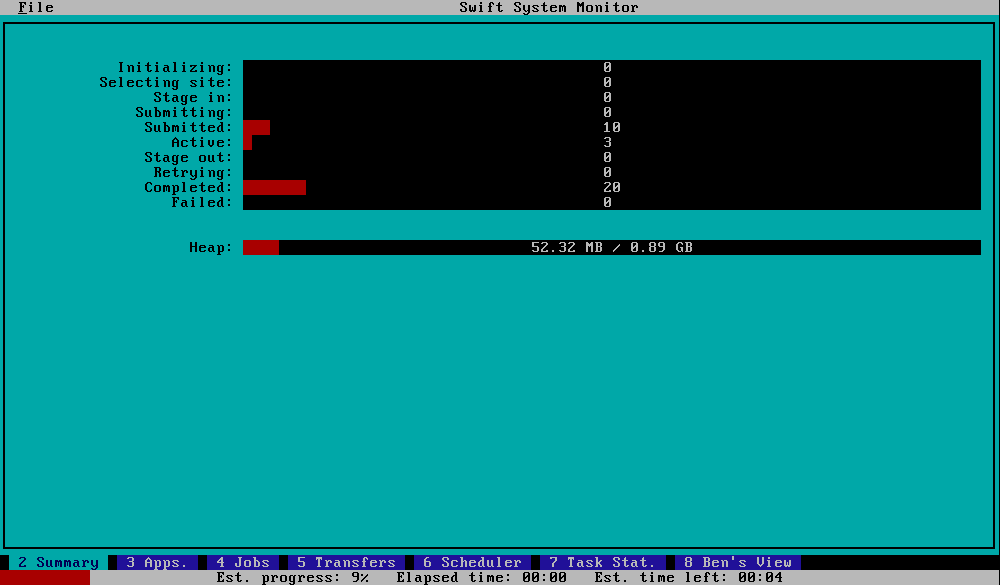This screenshot has height=585, width=1000.
Task: Click the Elapsed time readout
Action: [482, 577]
